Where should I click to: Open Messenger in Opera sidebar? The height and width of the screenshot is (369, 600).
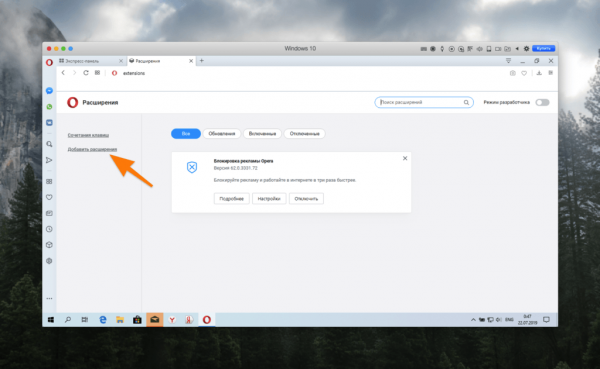pos(49,91)
